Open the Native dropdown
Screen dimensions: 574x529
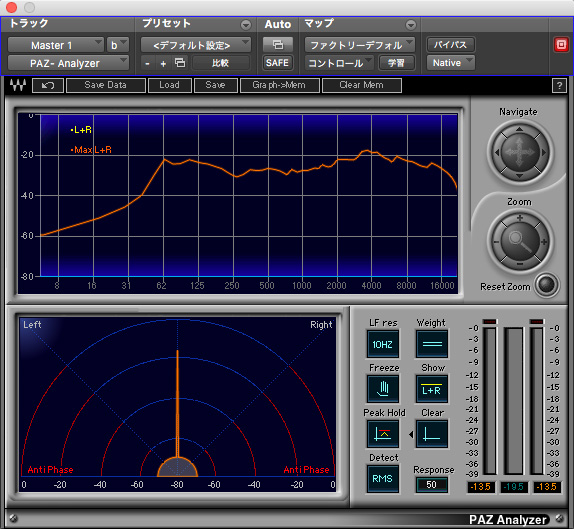point(451,63)
